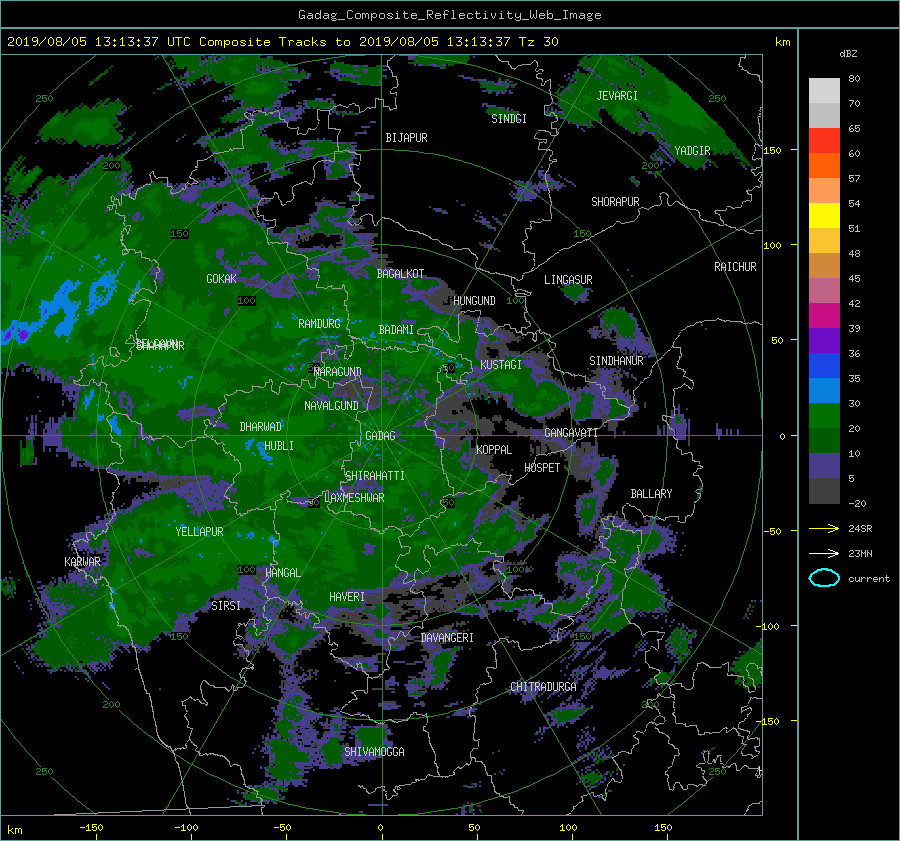Click the RAICHUR city label
Screen dimensions: 900x841
point(735,267)
